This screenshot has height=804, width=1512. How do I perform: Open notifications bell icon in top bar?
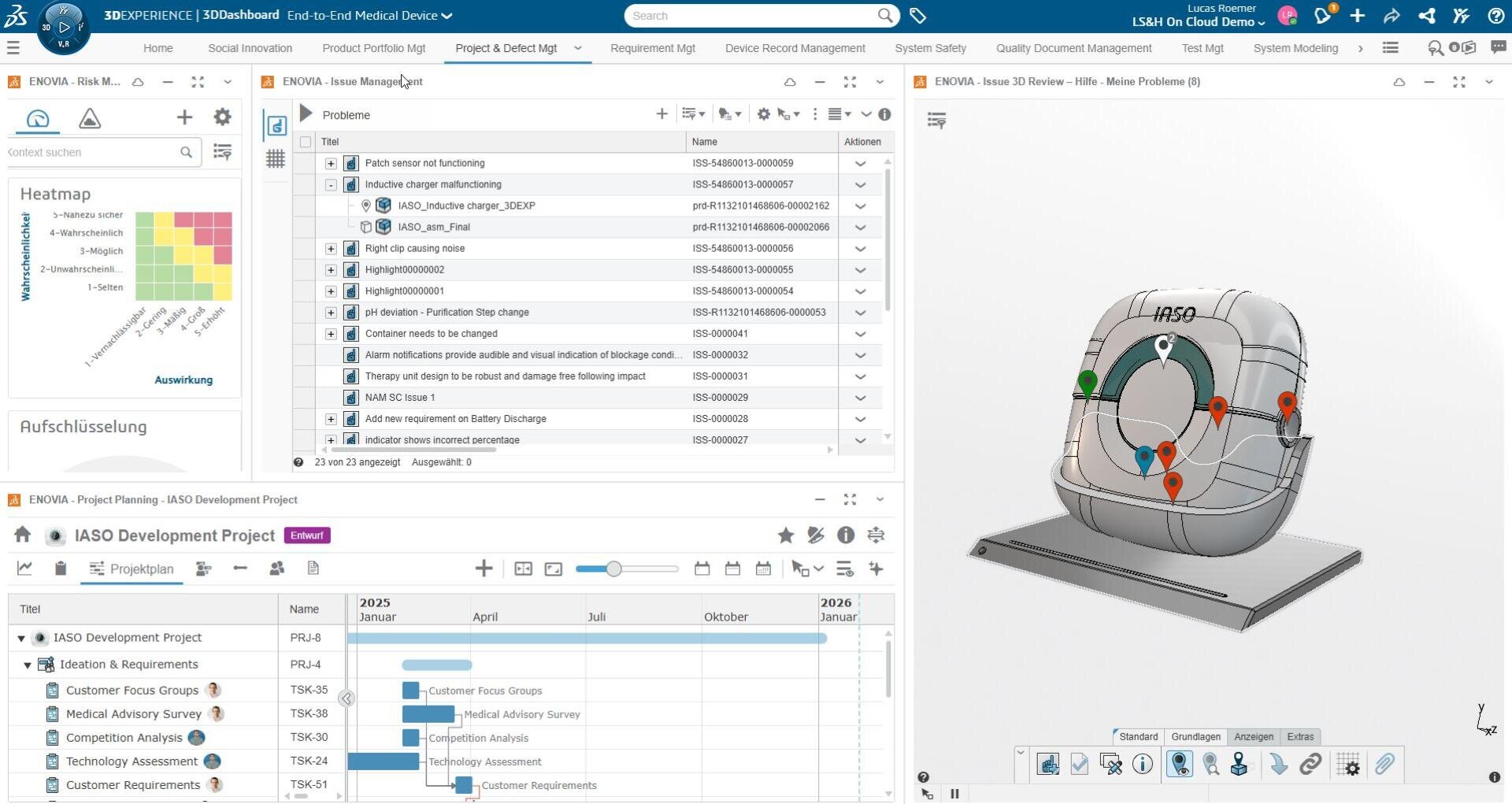tap(1323, 15)
